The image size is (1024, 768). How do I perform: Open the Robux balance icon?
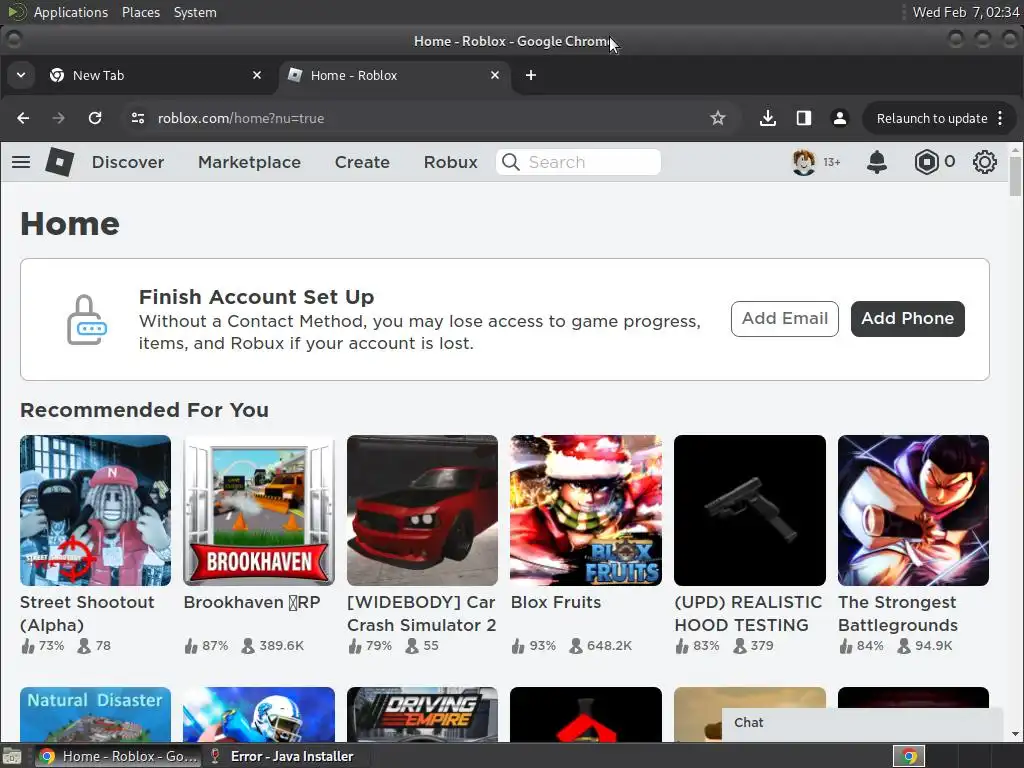tap(926, 162)
